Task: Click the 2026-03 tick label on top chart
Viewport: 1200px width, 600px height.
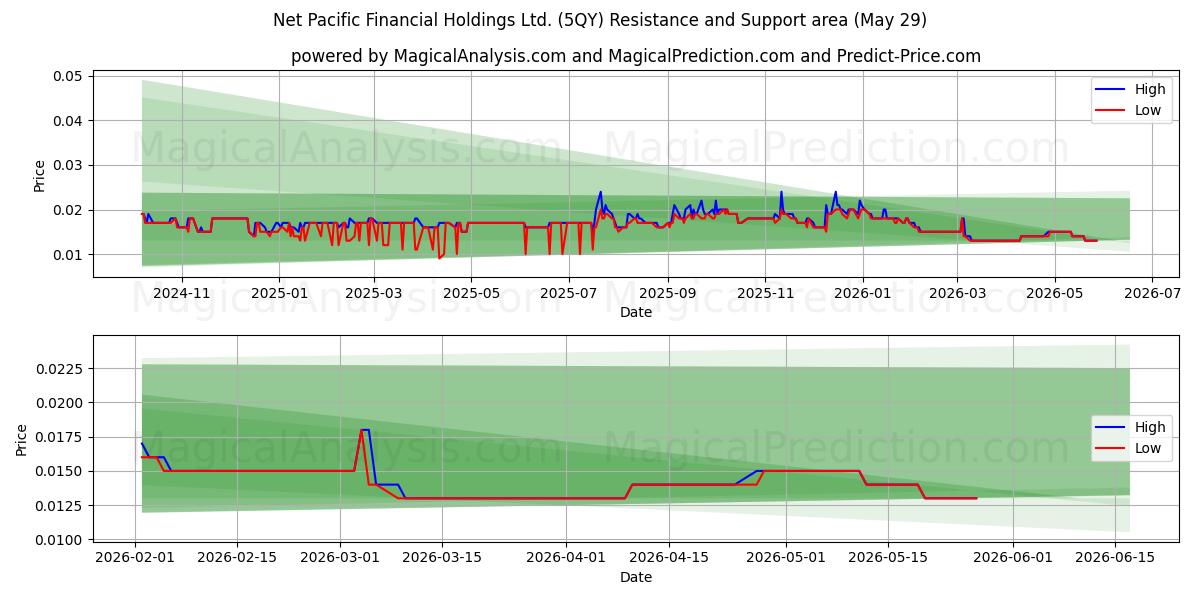Action: pos(957,293)
